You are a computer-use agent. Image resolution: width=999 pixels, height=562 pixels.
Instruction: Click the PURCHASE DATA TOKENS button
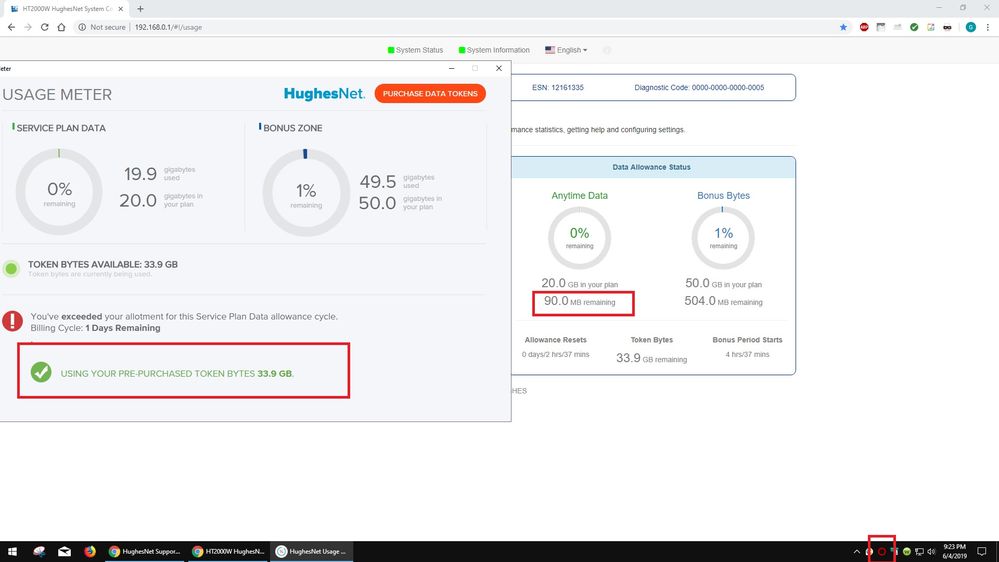430,93
